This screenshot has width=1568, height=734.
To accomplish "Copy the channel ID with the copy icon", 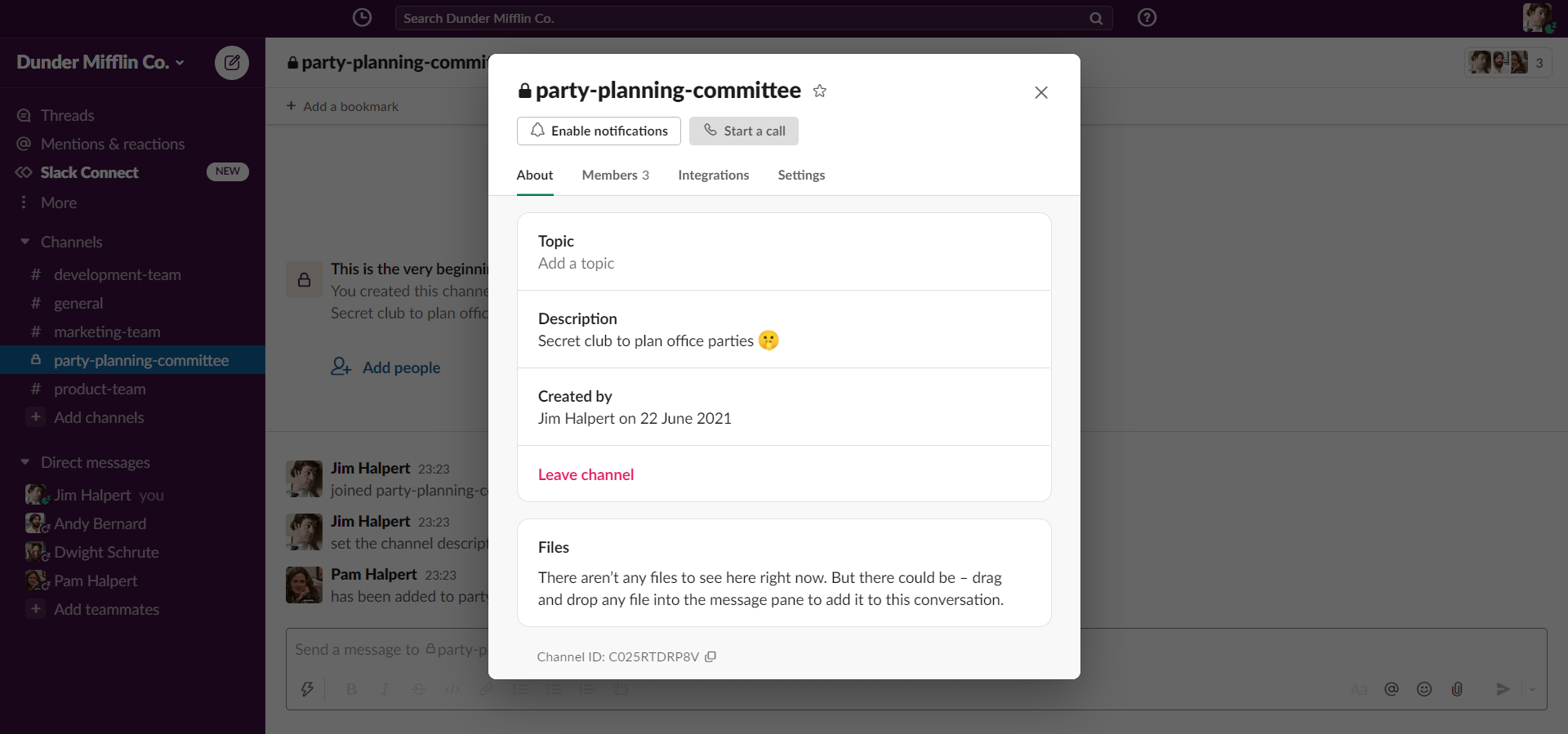I will pyautogui.click(x=710, y=656).
